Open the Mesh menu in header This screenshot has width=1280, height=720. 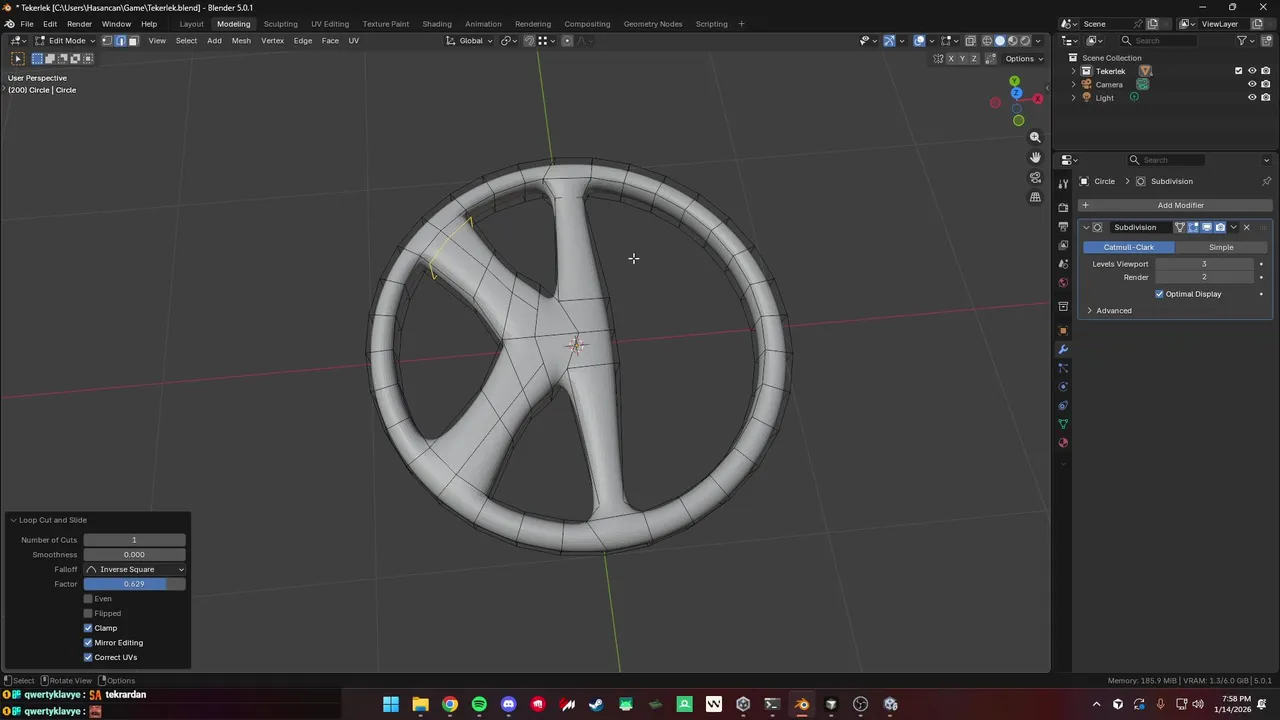[241, 41]
